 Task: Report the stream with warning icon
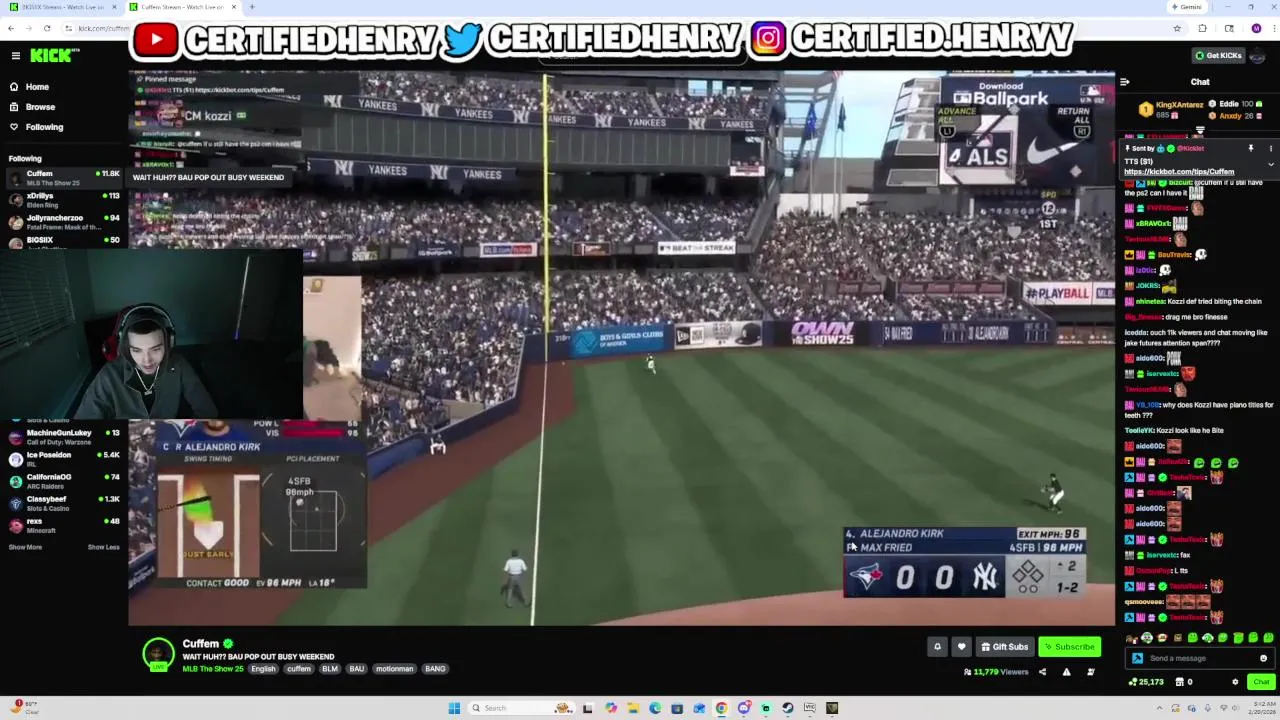point(1066,672)
